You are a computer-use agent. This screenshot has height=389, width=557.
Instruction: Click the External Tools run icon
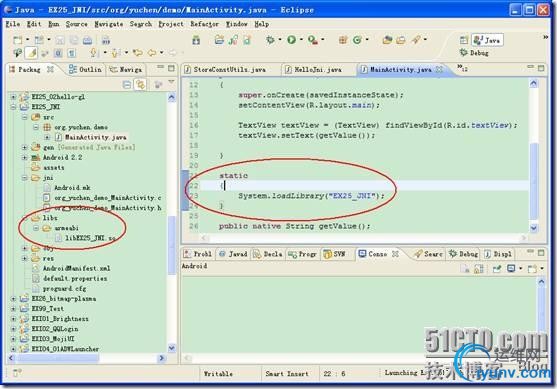[313, 40]
